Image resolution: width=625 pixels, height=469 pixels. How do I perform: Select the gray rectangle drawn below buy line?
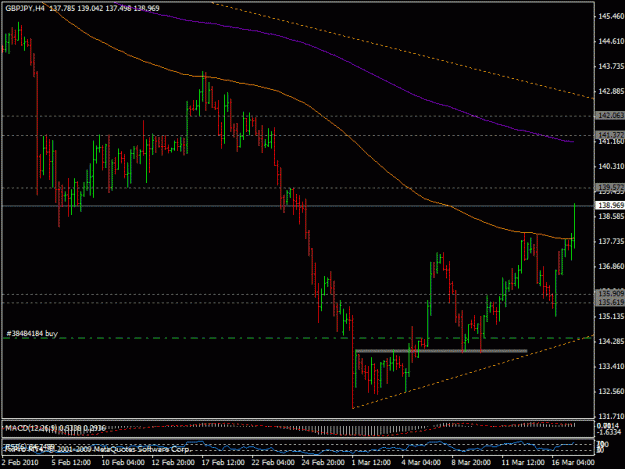(x=441, y=351)
